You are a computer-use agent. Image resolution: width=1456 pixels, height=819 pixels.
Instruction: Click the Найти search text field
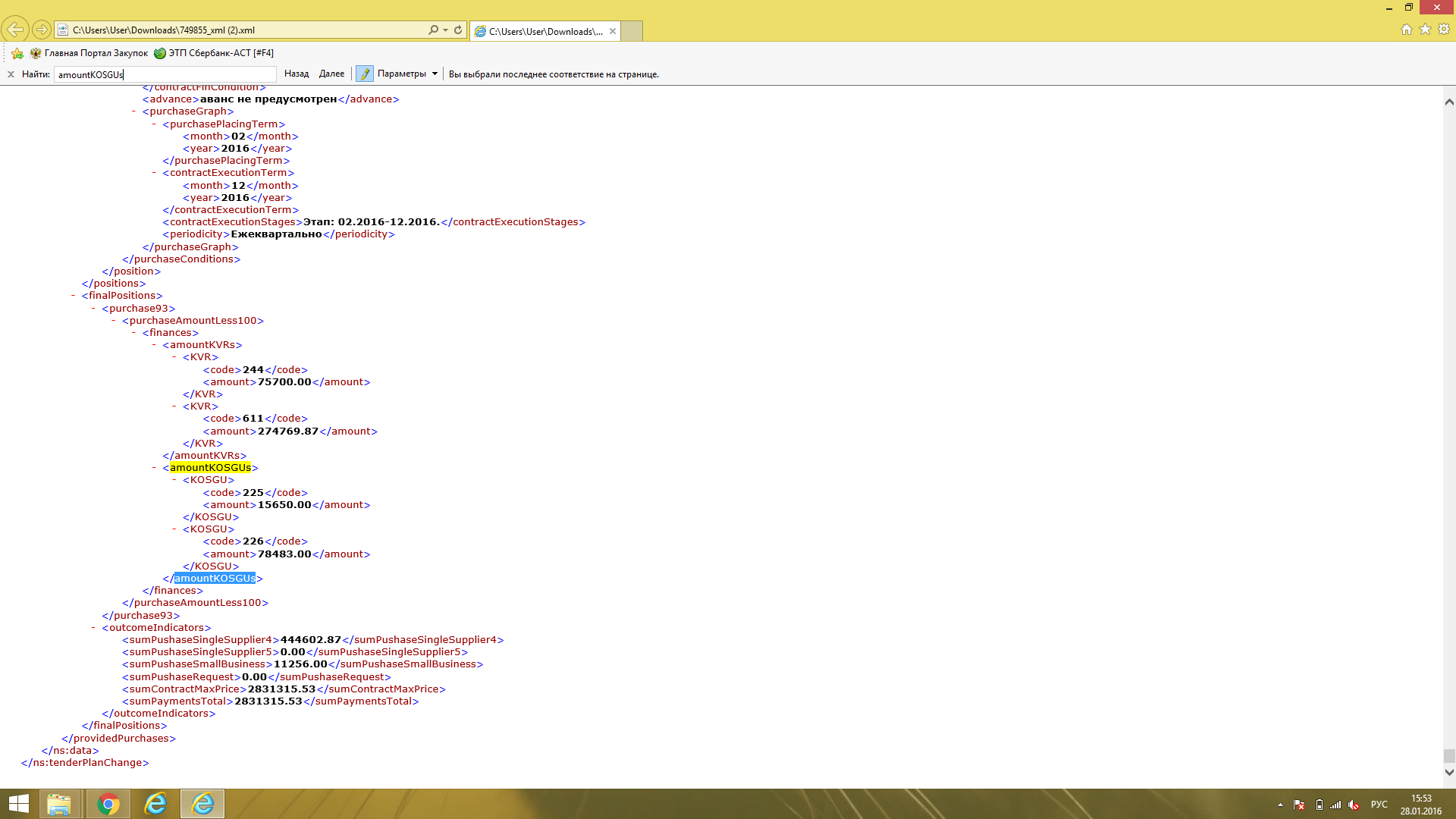coord(165,74)
